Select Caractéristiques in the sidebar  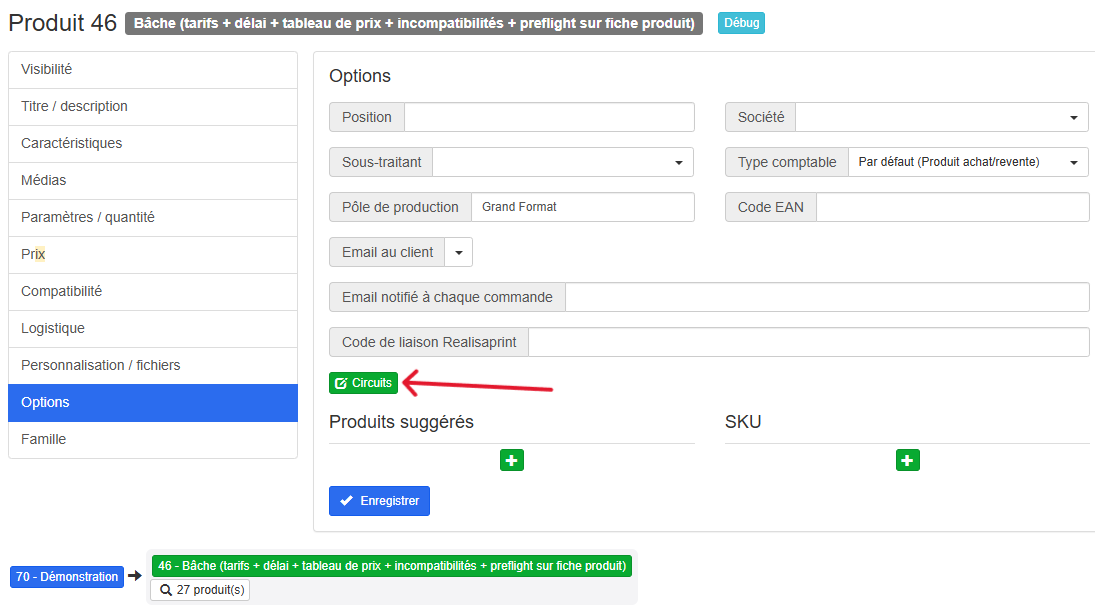tap(153, 144)
